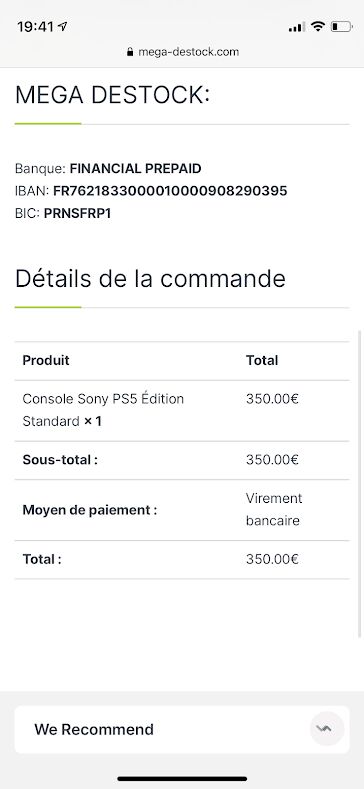Tap the 19:41 clock in status bar
The image size is (364, 789).
click(35, 27)
